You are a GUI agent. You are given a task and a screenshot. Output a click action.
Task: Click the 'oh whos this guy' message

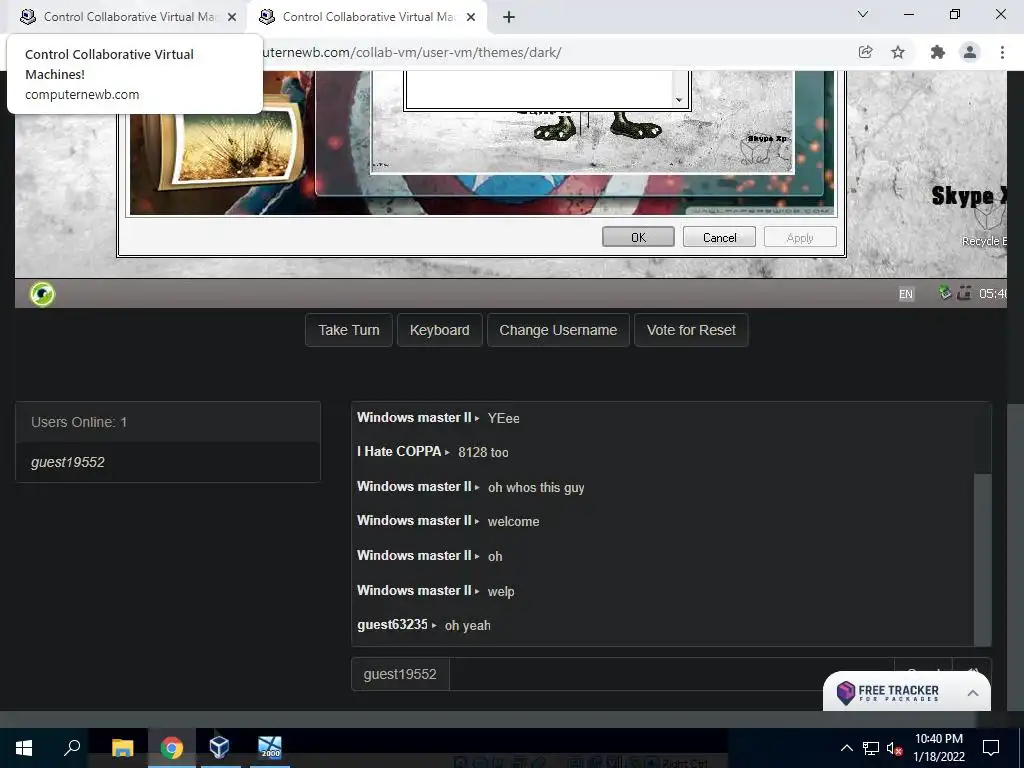coord(536,487)
